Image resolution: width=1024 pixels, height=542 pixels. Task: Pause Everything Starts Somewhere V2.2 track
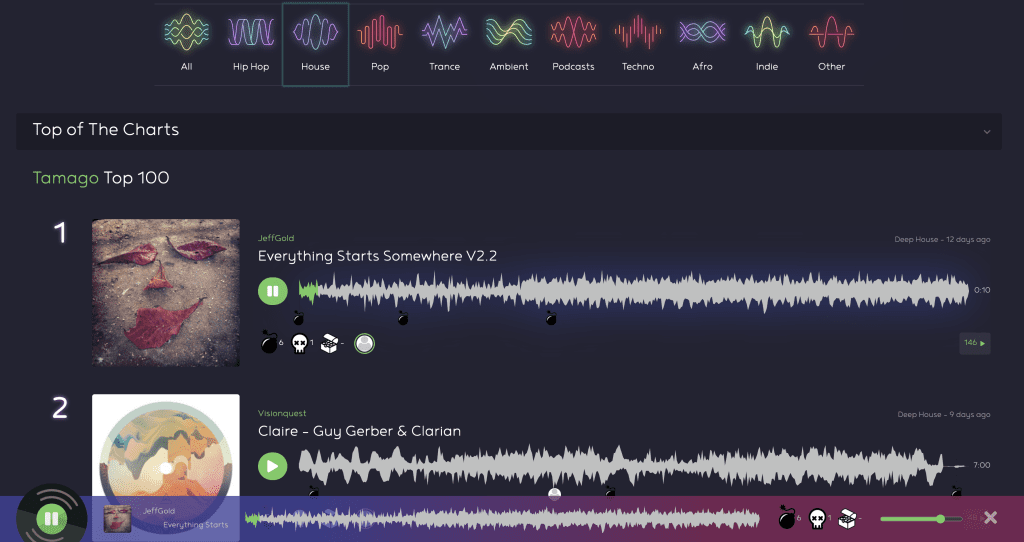tap(272, 291)
